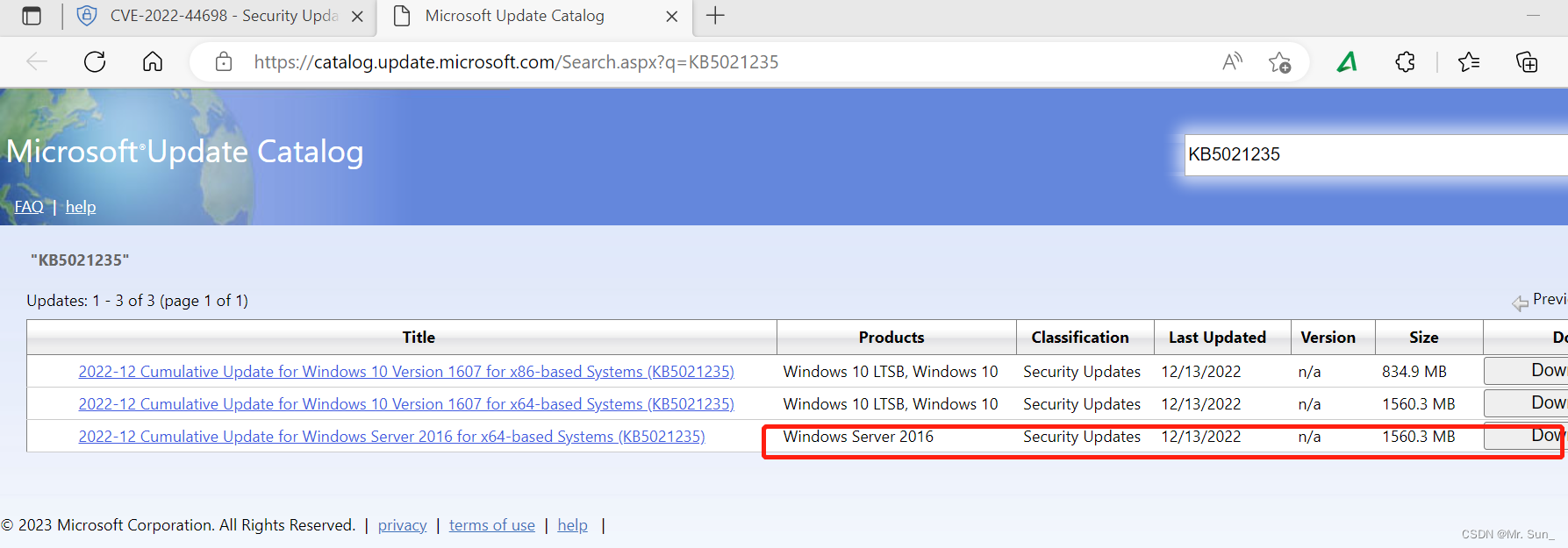Sort results by Products column
This screenshot has width=1568, height=548.
pos(891,338)
